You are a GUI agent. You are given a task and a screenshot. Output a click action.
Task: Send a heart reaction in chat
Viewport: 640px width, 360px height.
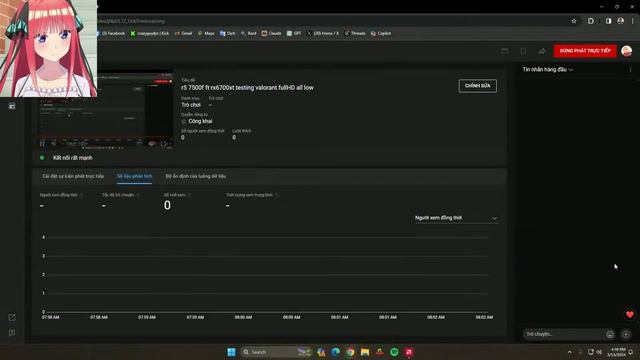coord(630,314)
